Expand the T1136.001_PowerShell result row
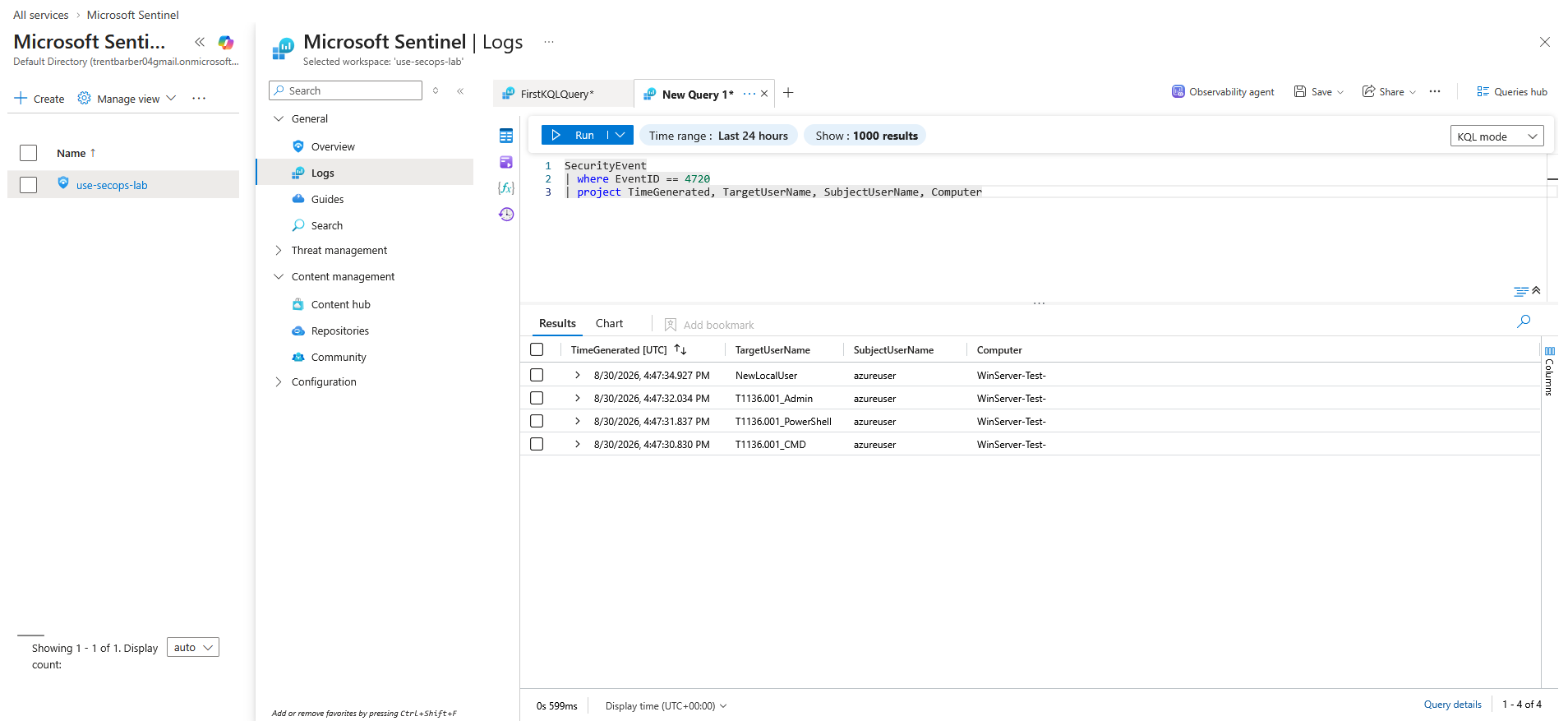 577,421
